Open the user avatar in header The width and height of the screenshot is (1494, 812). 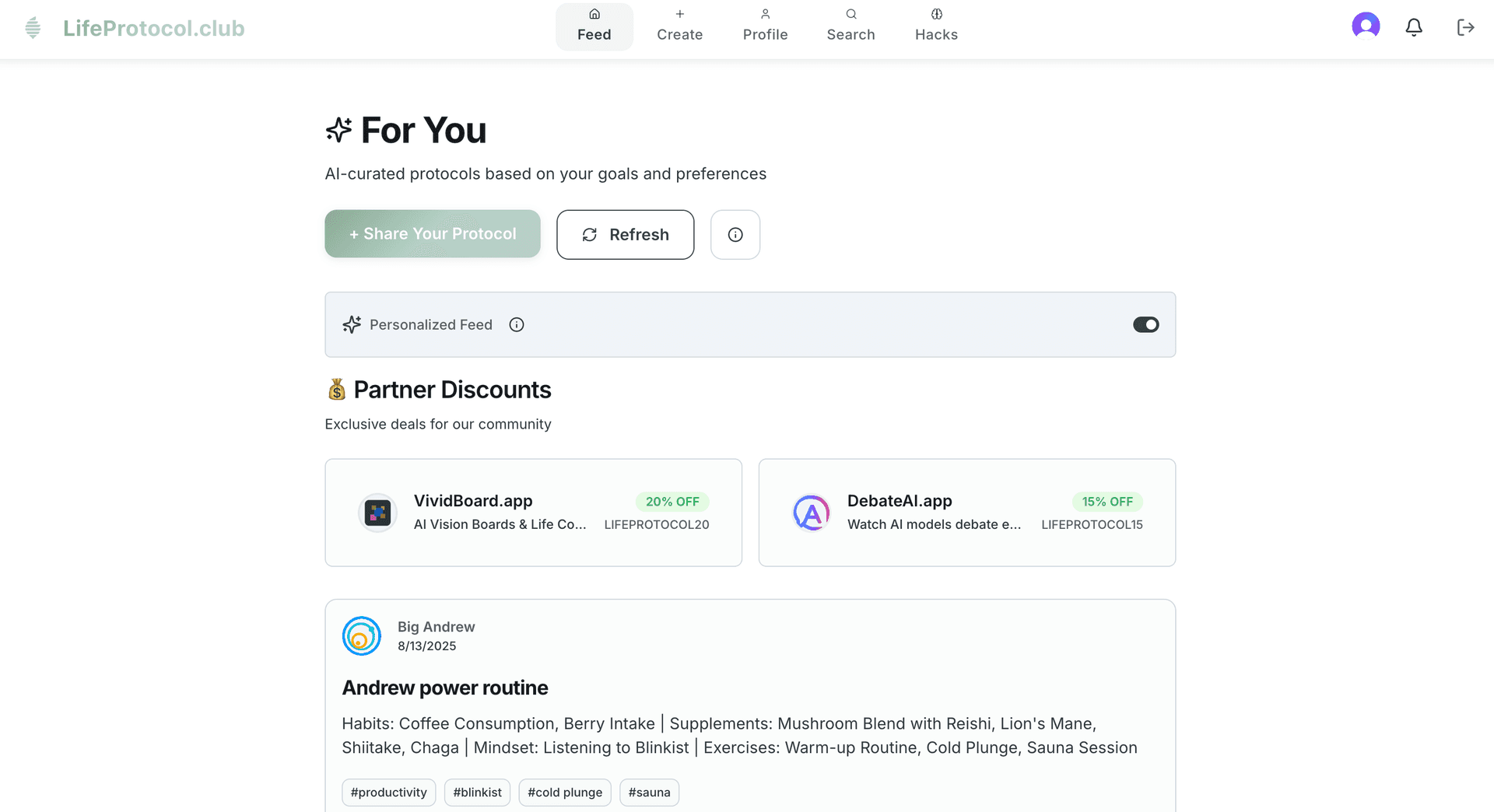coord(1366,26)
